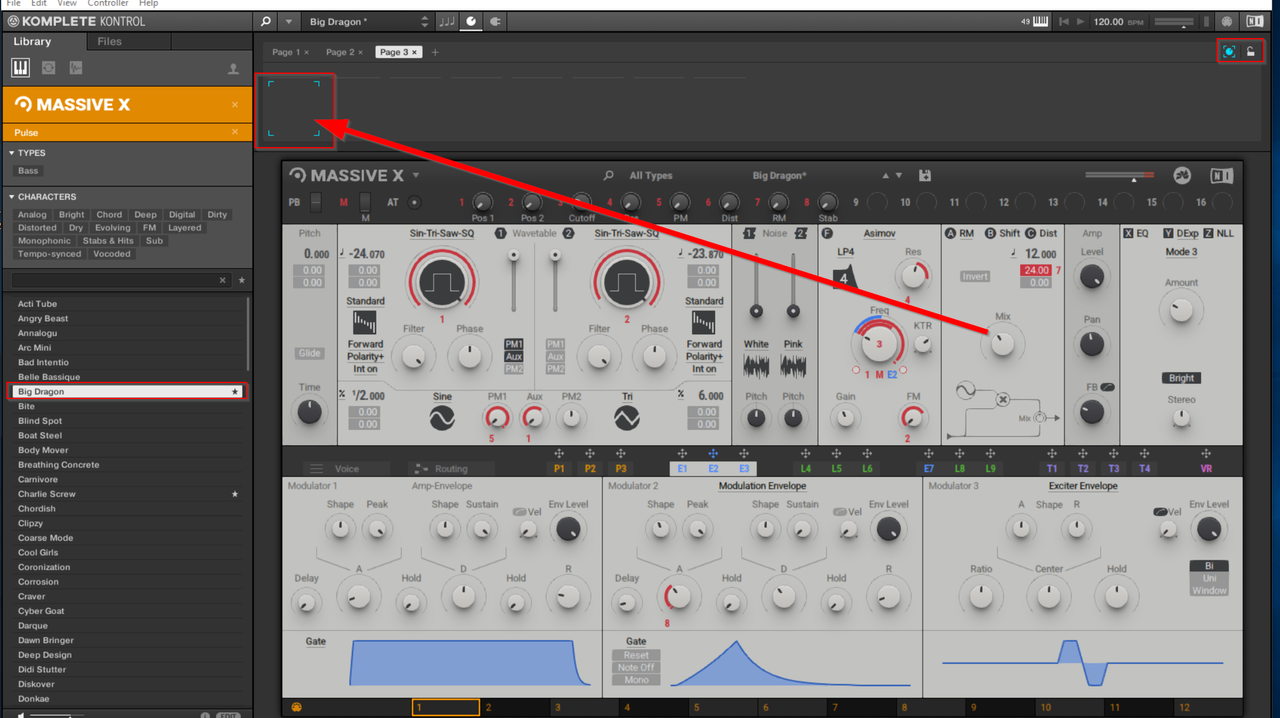Viewport: 1280px width, 718px height.
Task: Show instruments with the piano keys icon
Action: [x=20, y=68]
